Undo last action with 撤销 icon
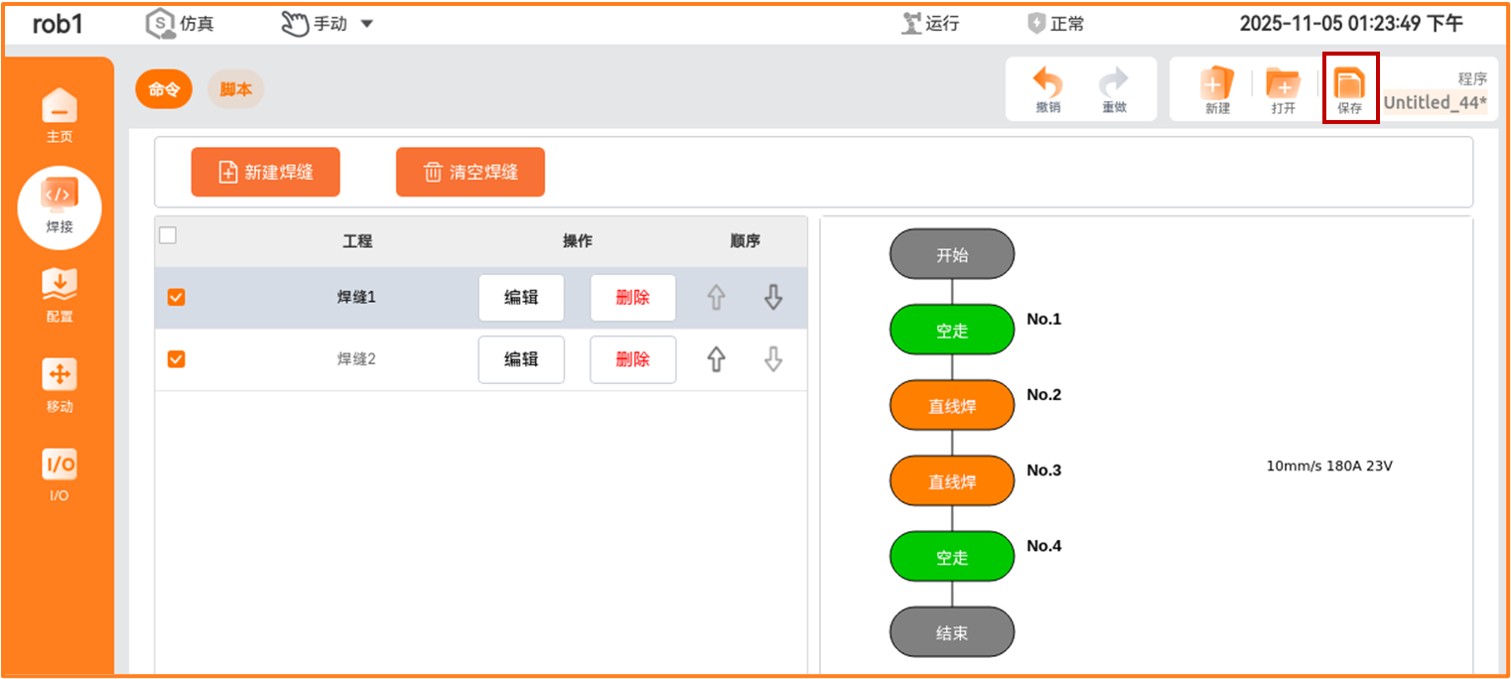This screenshot has width=1511, height=679. pos(1047,88)
